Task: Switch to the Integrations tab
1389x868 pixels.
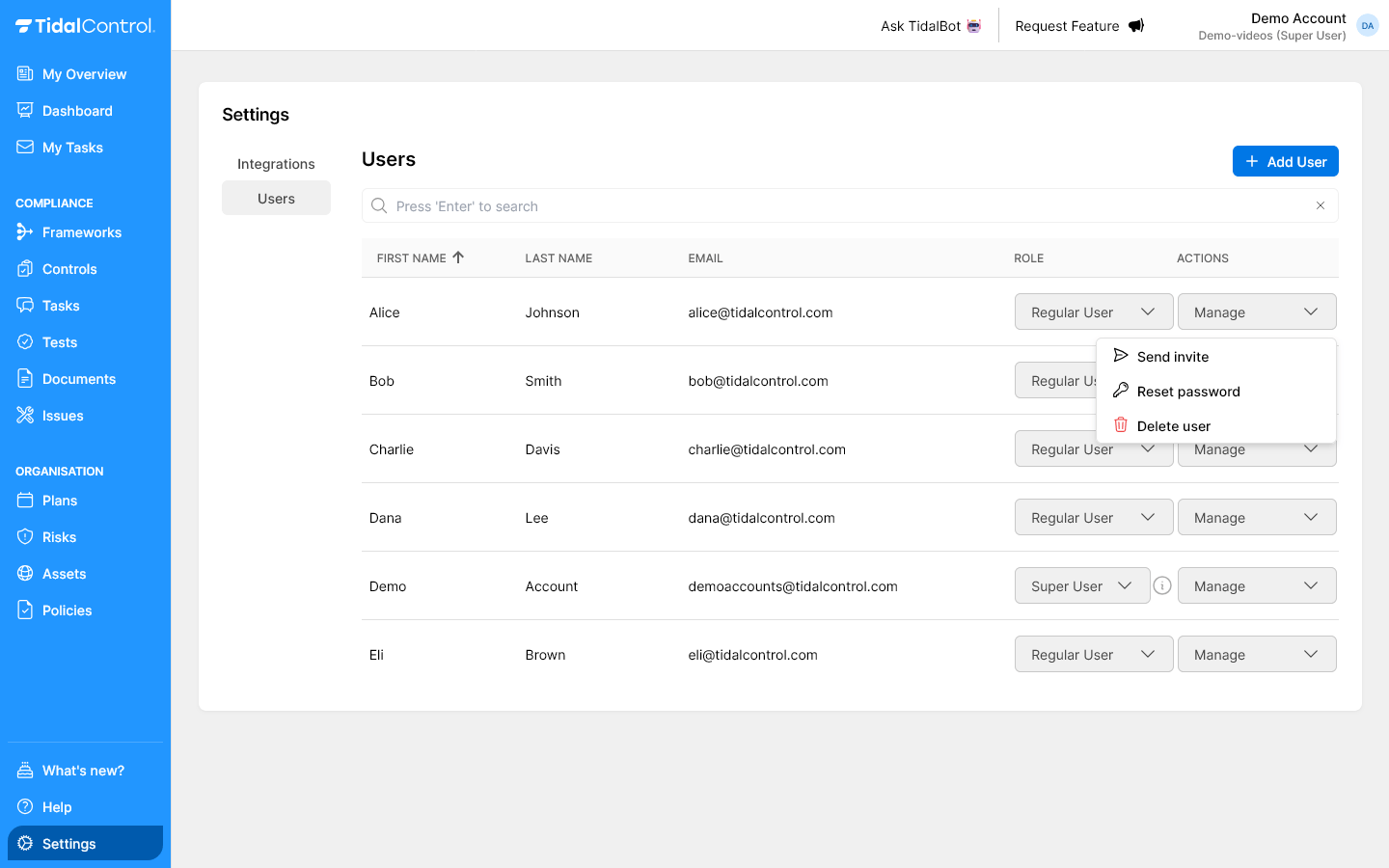Action: pos(276,163)
